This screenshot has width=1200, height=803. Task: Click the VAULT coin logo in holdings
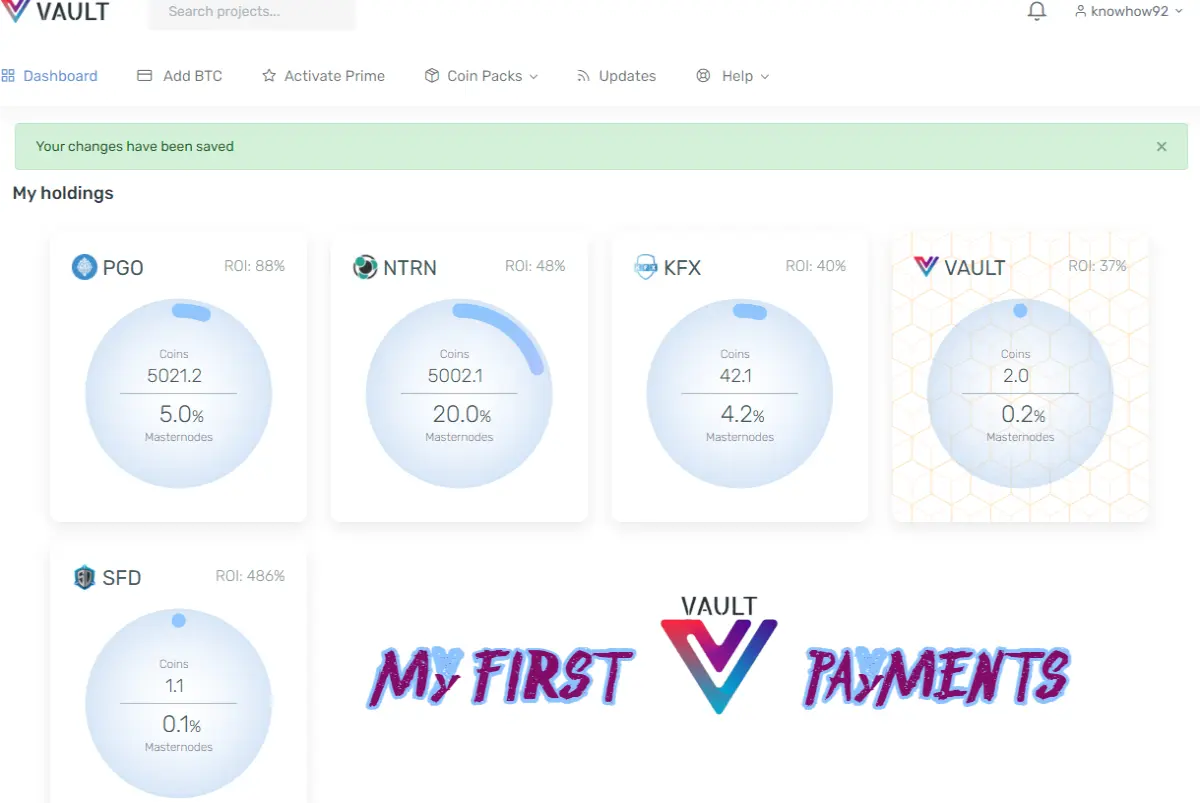pos(926,267)
